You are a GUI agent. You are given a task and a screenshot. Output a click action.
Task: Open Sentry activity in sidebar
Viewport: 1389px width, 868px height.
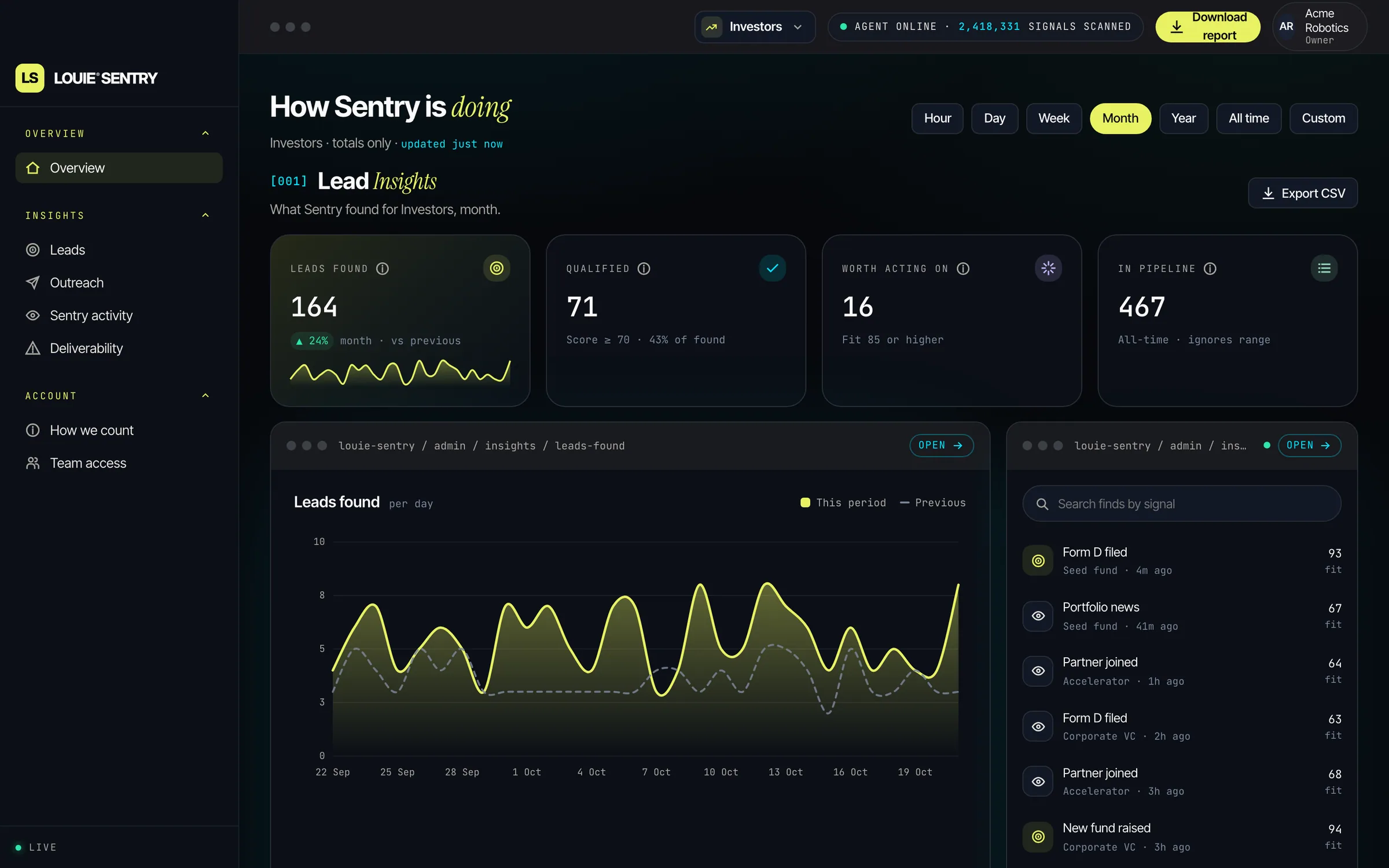119,315
